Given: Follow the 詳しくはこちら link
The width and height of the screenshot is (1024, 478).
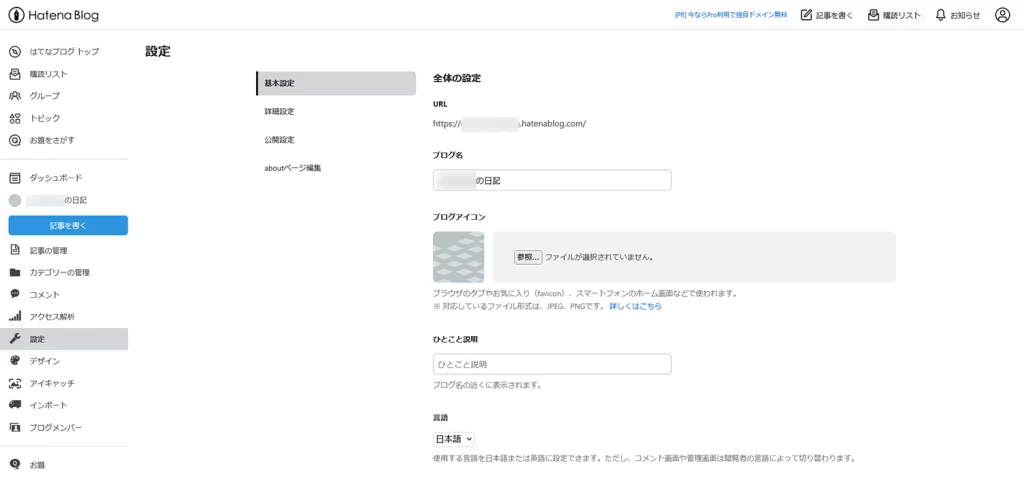Looking at the screenshot, I should pyautogui.click(x=635, y=306).
